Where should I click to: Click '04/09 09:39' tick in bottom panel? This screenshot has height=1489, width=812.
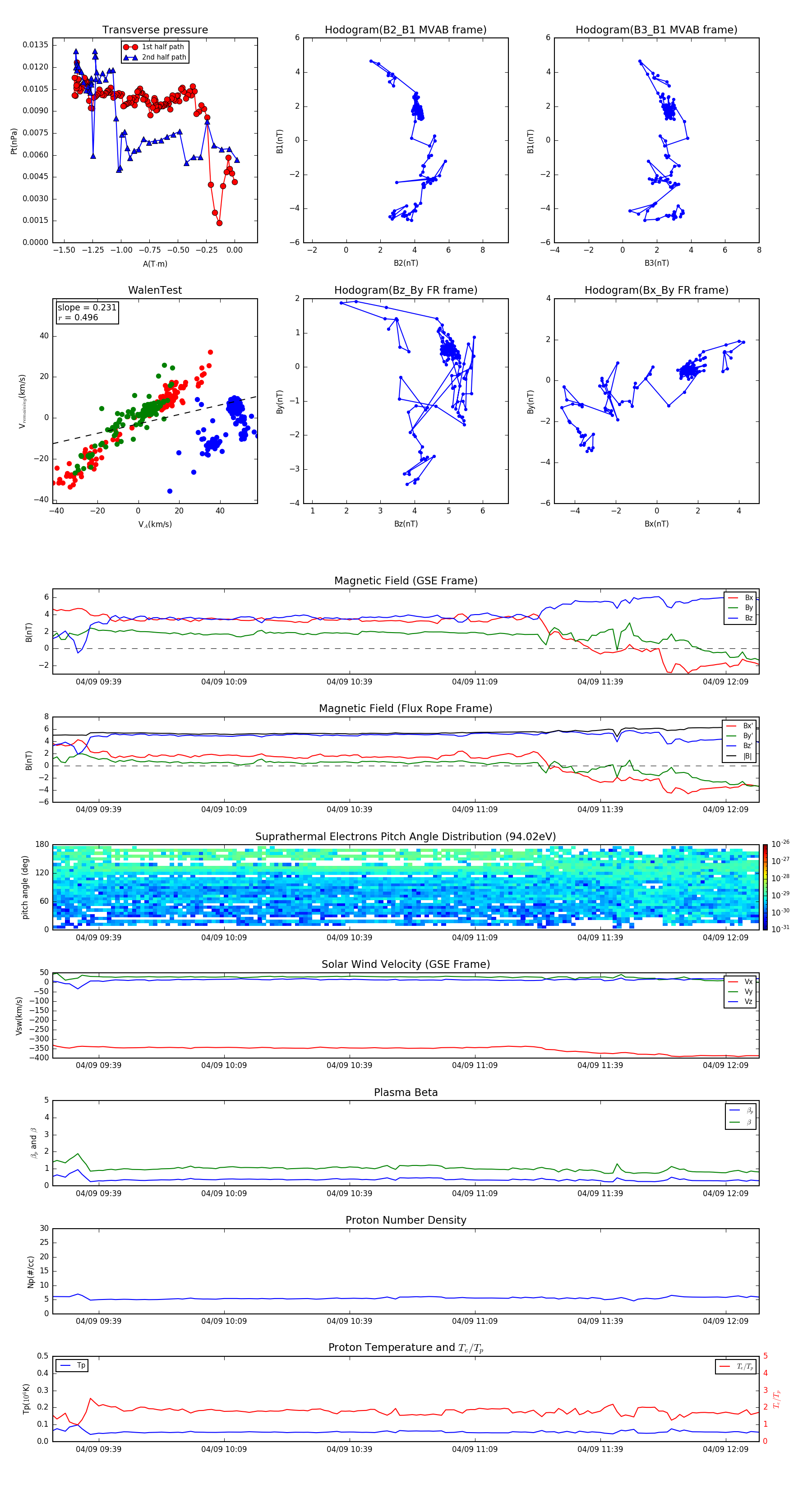click(99, 1449)
